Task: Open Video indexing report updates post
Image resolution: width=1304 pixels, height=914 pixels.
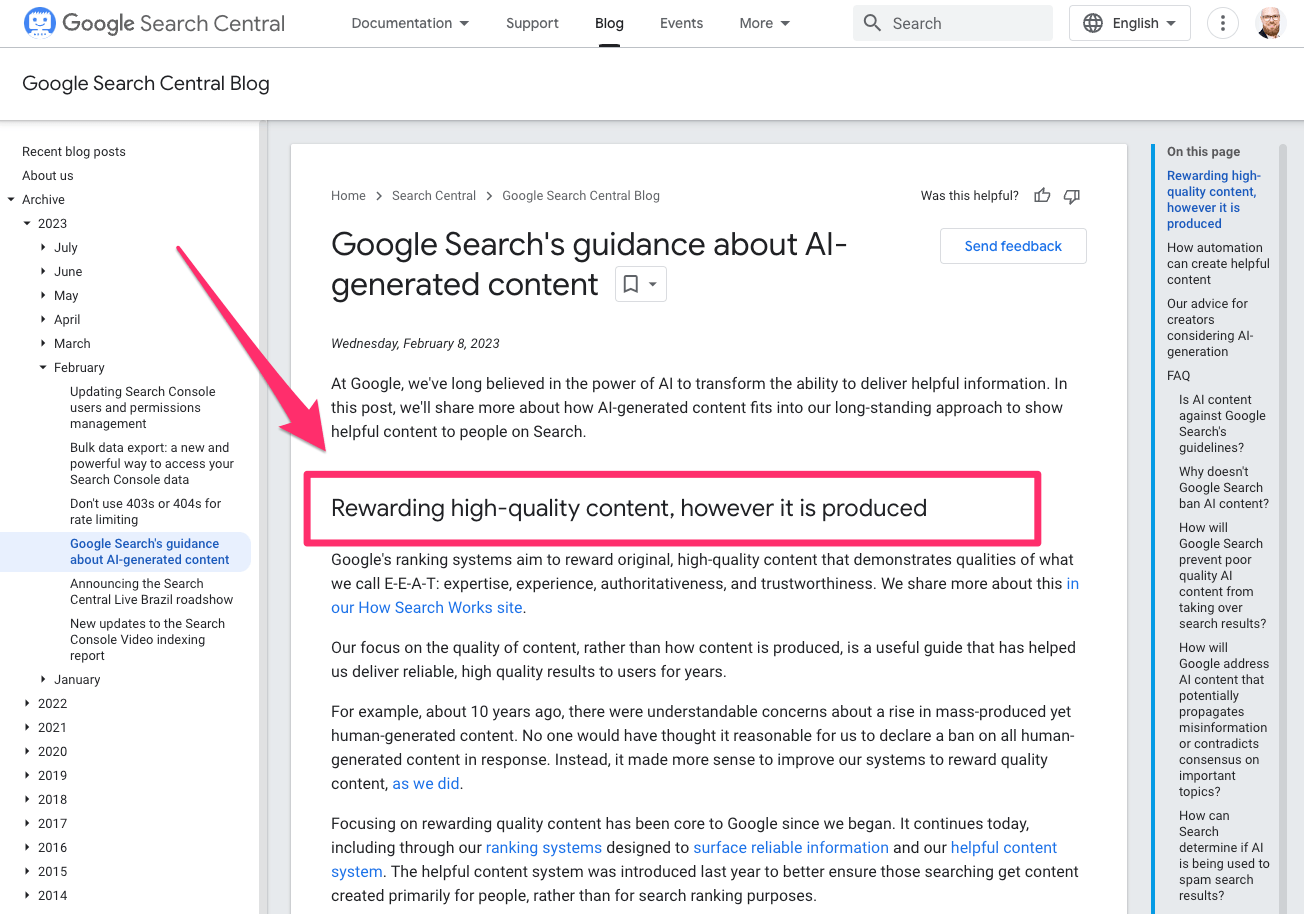Action: 148,640
